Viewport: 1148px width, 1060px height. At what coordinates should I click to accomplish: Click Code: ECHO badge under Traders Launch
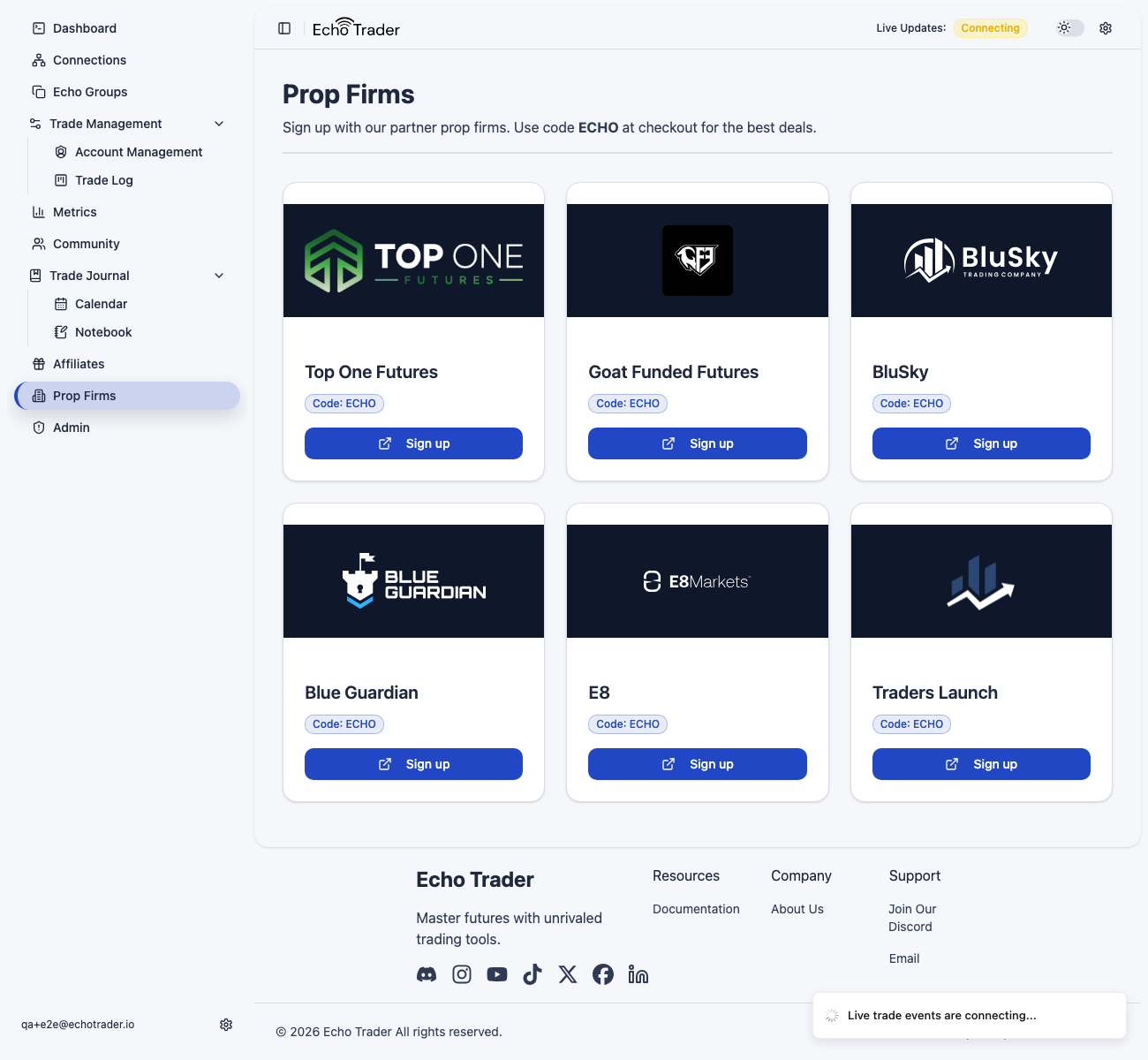[911, 724]
